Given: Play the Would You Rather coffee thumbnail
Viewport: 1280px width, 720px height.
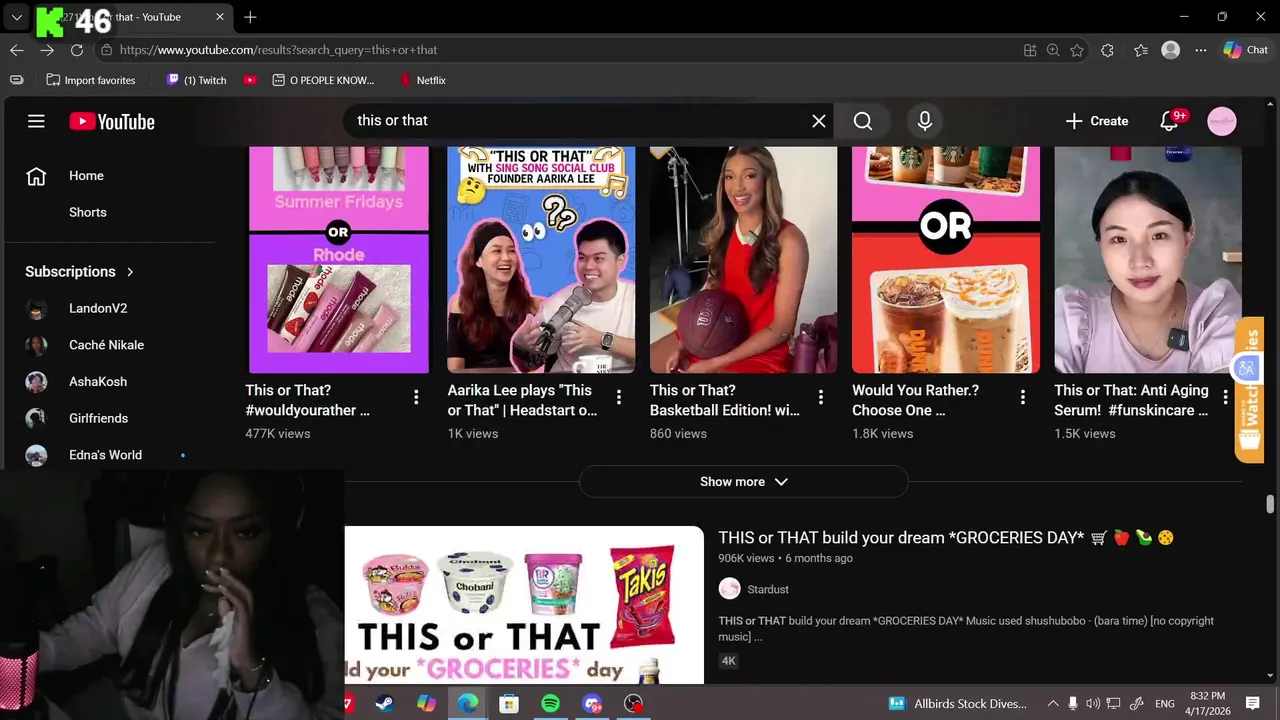Looking at the screenshot, I should point(946,260).
